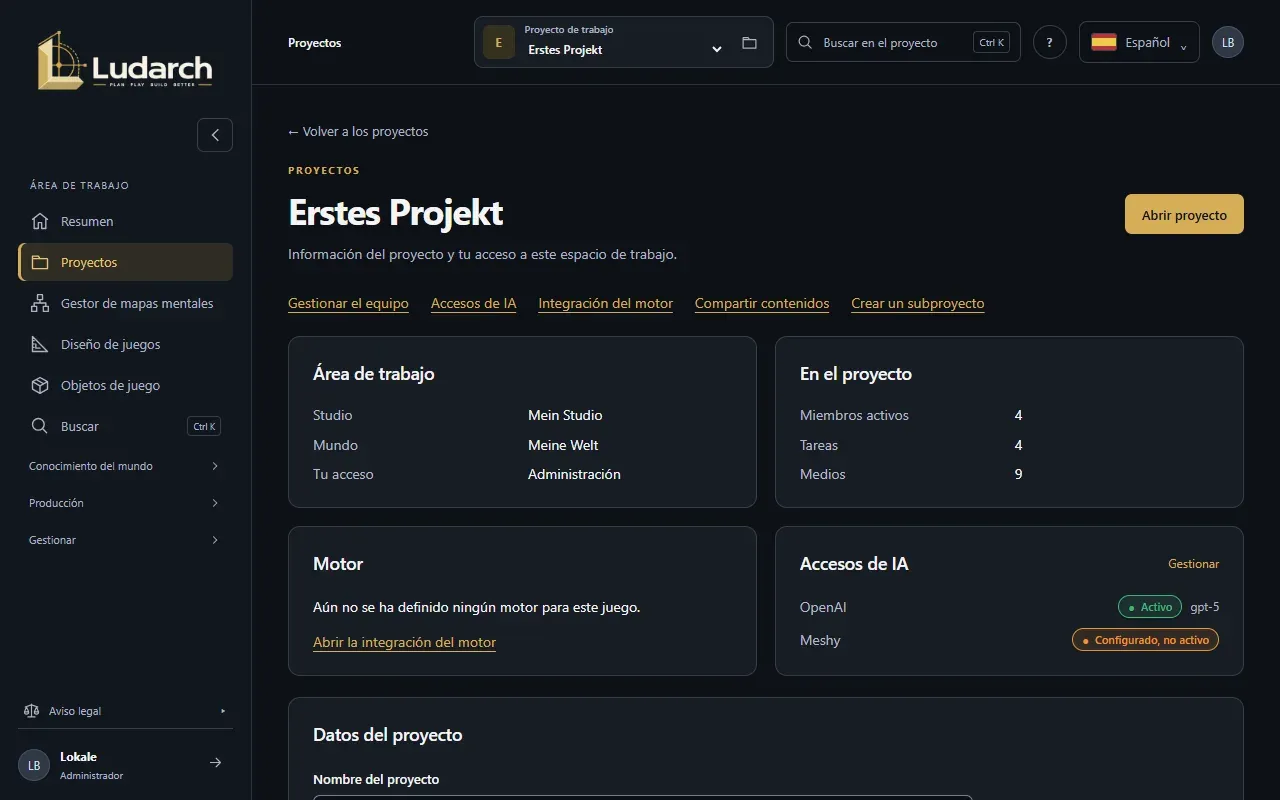Viewport: 1280px width, 800px height.
Task: Click the mind map manager icon
Action: tap(40, 303)
